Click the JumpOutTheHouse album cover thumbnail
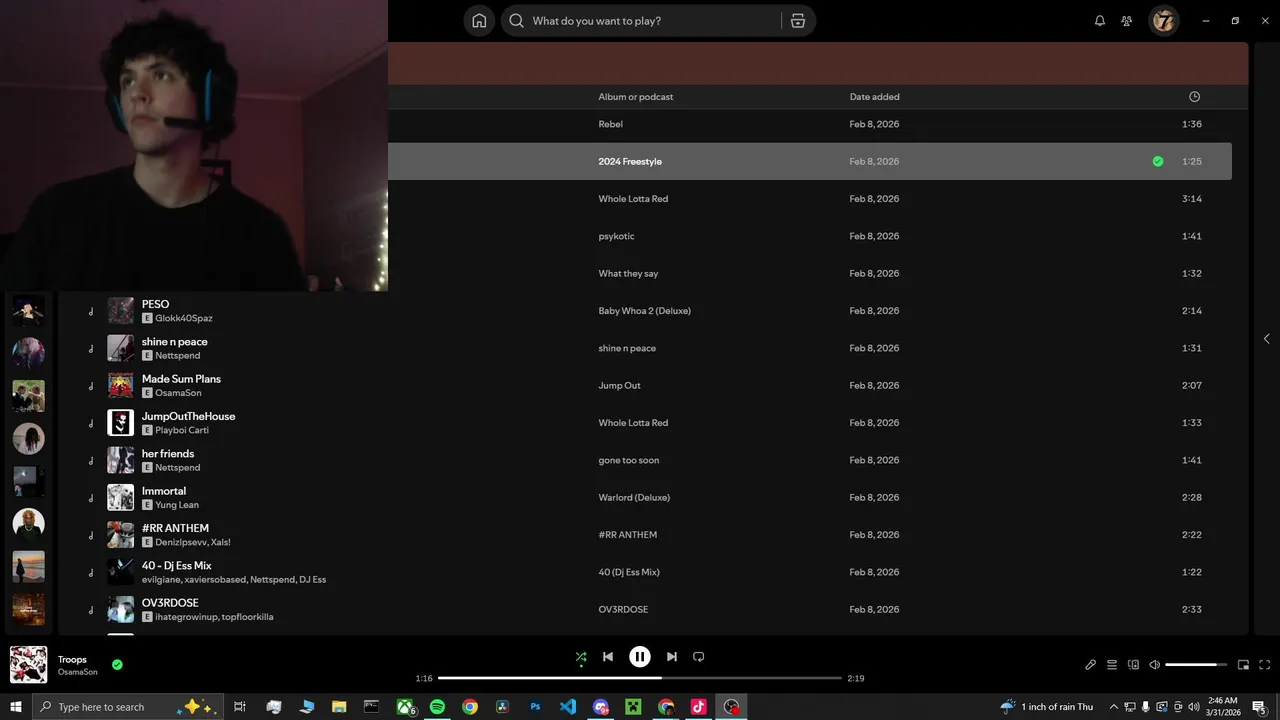 (x=120, y=422)
